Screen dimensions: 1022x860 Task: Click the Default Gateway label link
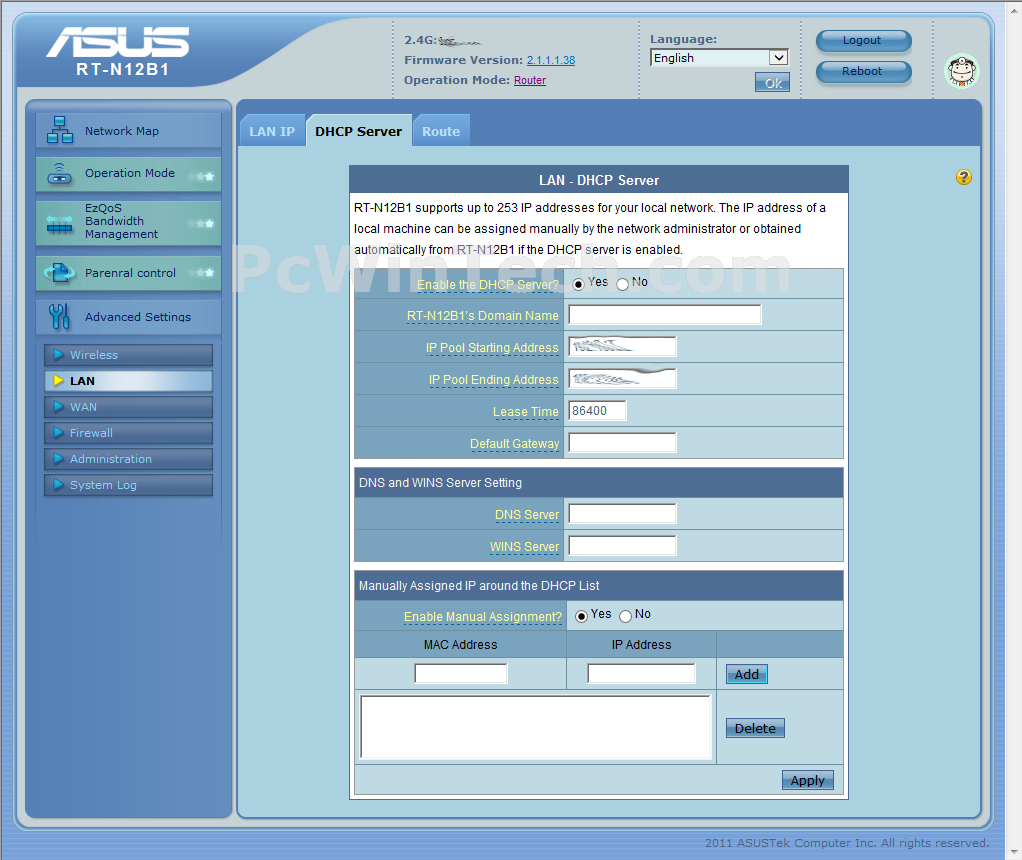pos(514,444)
